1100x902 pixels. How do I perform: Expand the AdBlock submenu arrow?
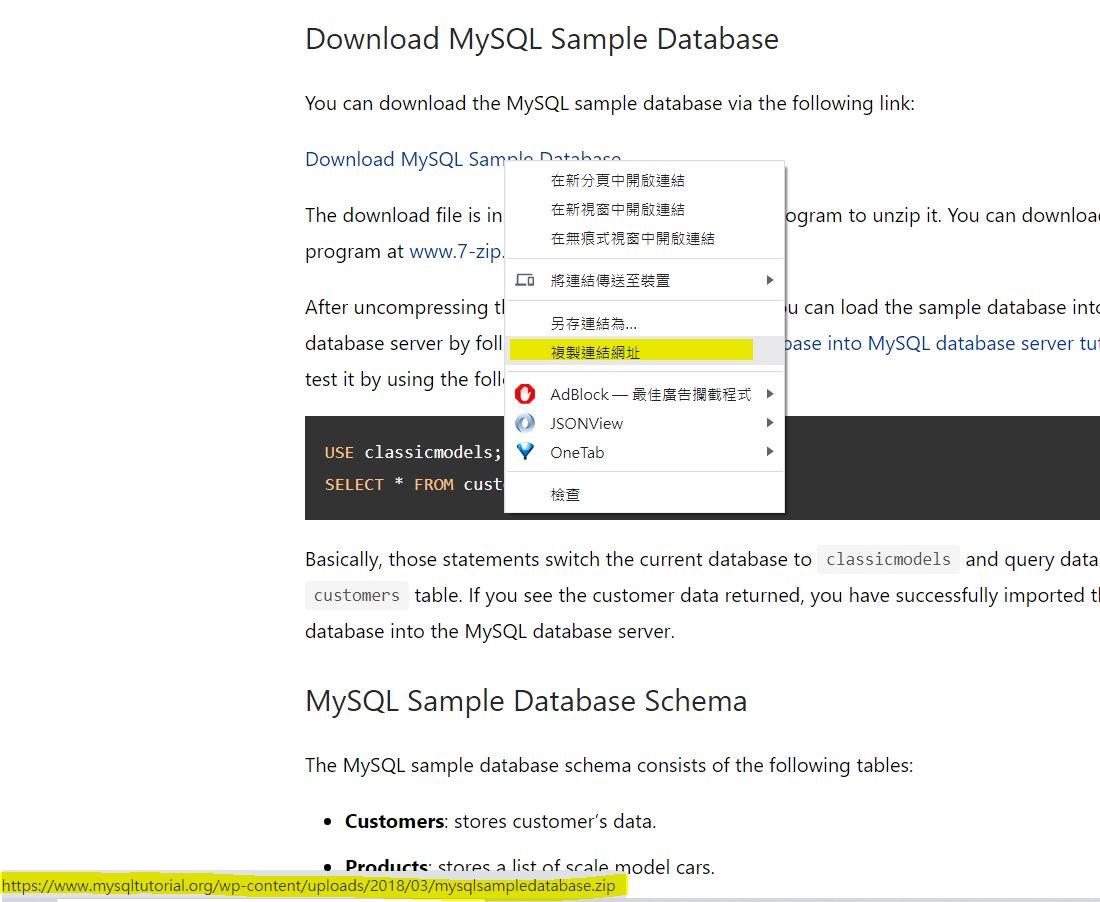tap(770, 394)
